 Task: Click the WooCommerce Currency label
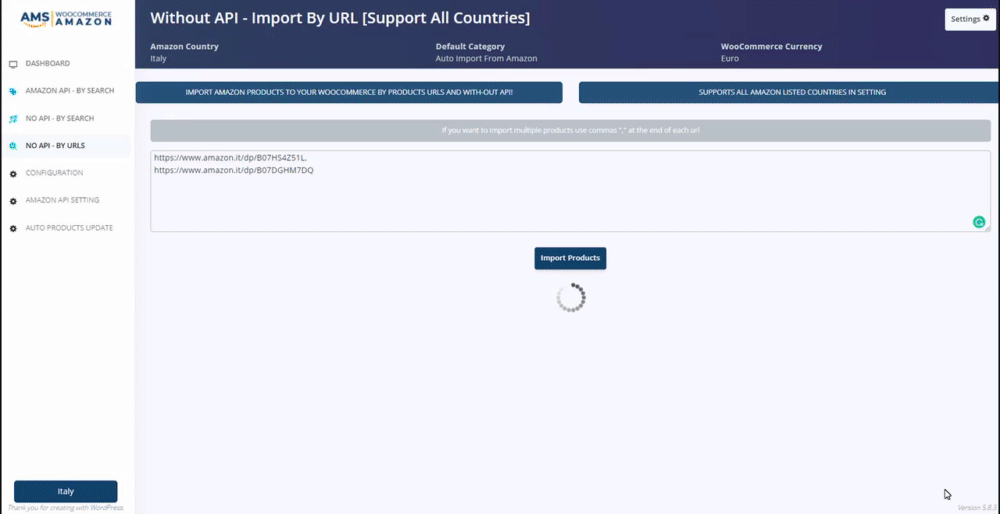pyautogui.click(x=771, y=47)
